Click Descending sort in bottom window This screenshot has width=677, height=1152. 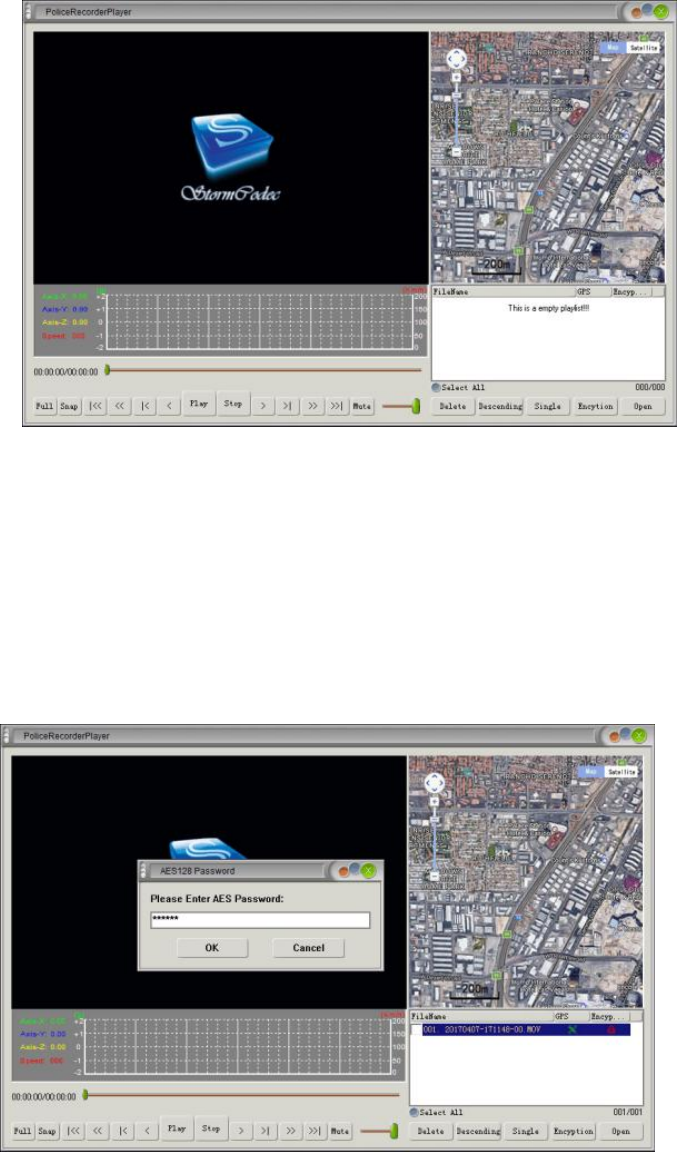[x=479, y=1131]
